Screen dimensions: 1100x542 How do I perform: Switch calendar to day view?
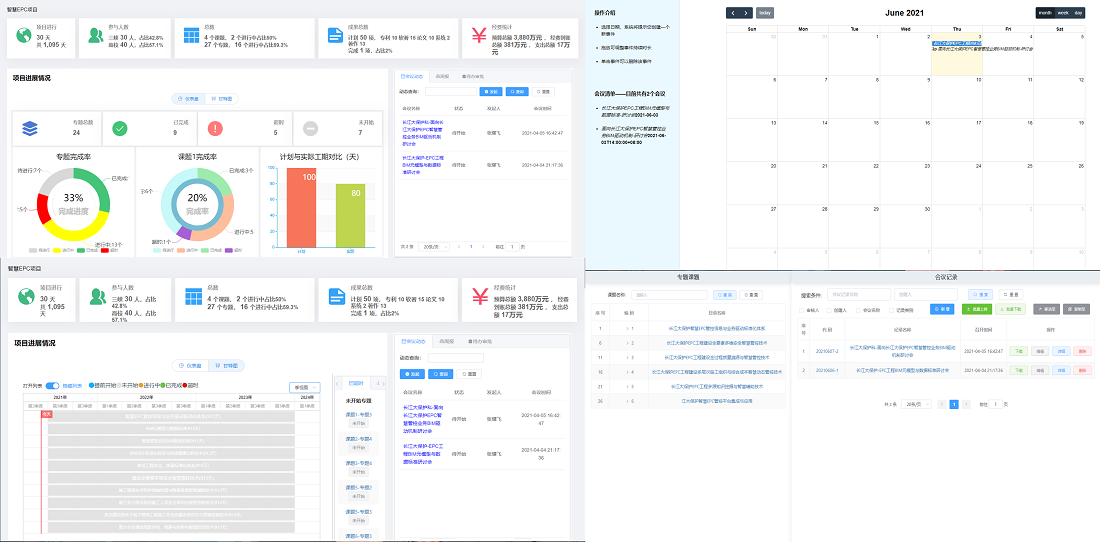tap(1078, 13)
